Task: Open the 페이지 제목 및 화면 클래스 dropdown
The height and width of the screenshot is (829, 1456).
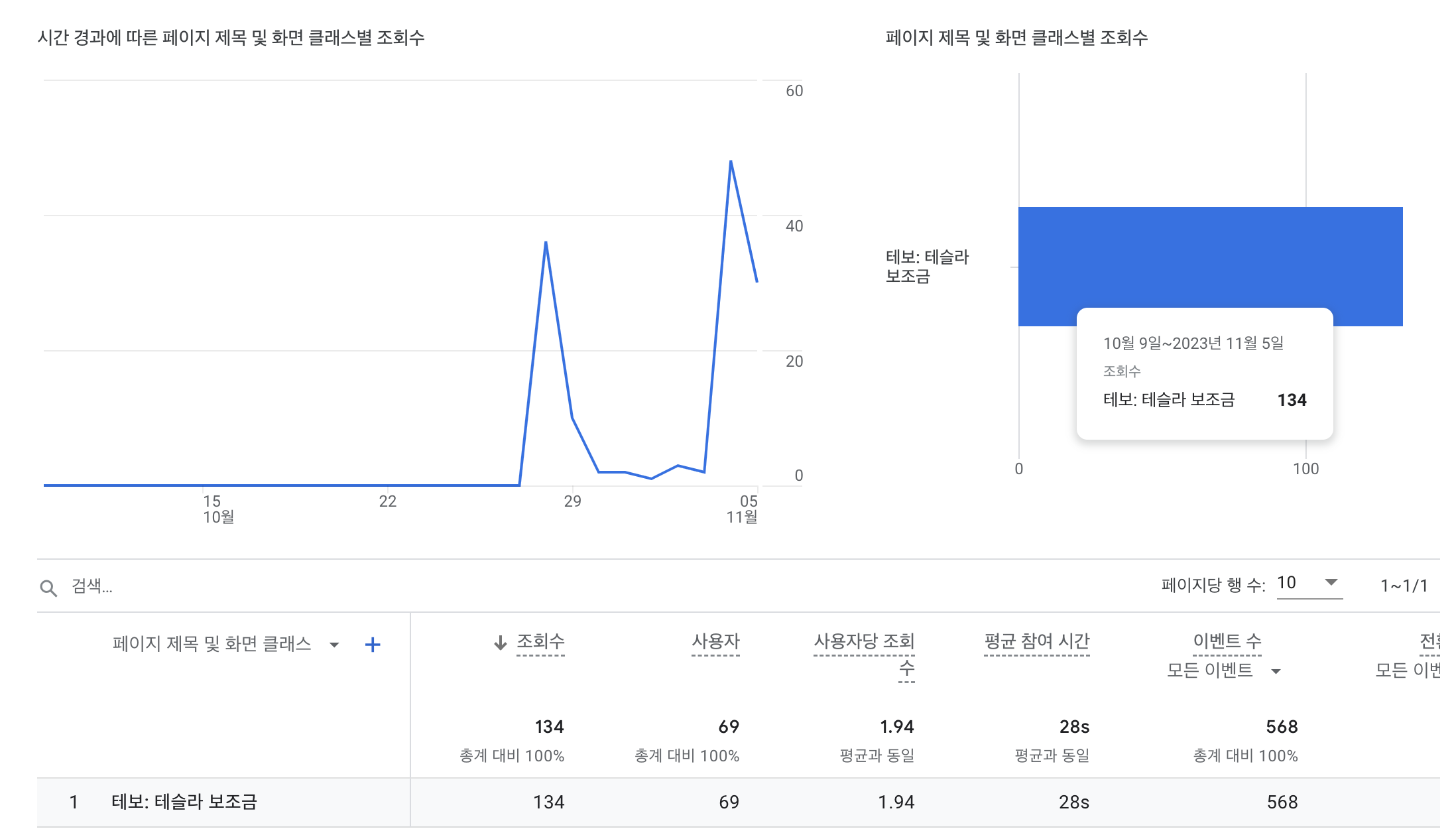Action: tap(334, 645)
